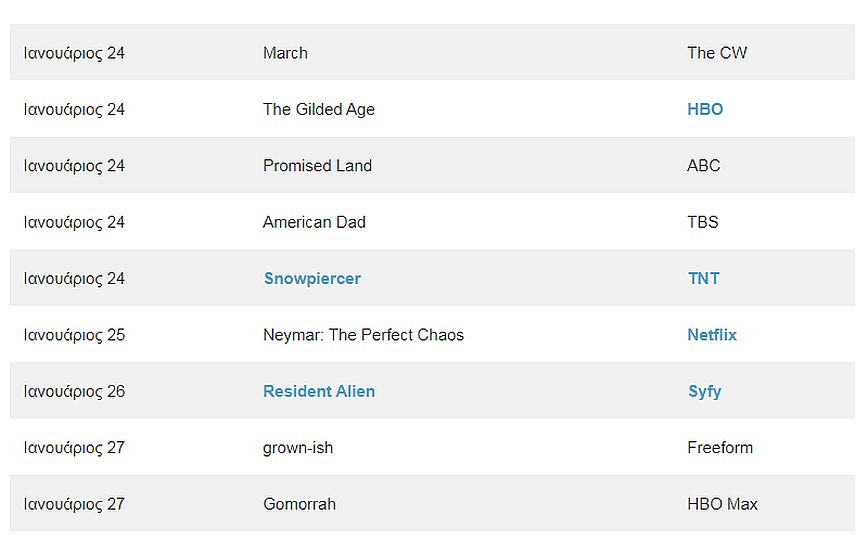Screen dimensions: 868x554
Task: Click the Ιανουάριος 25 date cell
Action: point(74,335)
